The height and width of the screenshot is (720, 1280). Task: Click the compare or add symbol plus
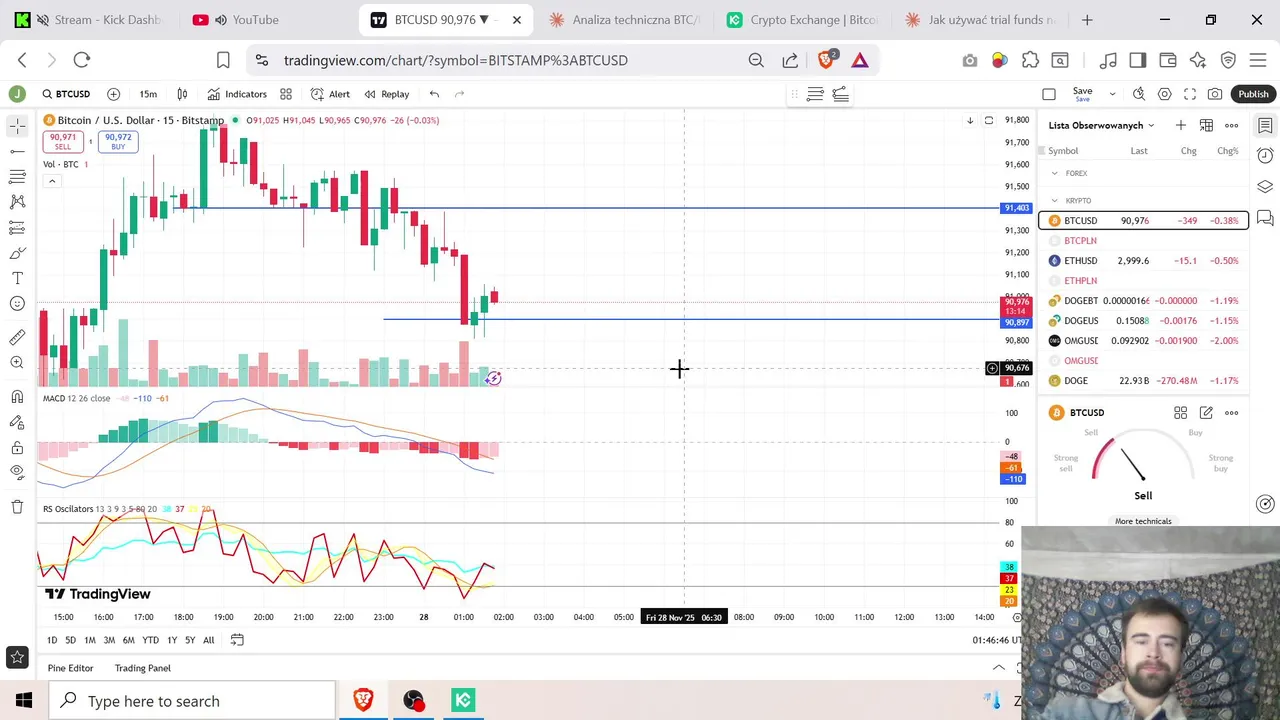click(113, 94)
